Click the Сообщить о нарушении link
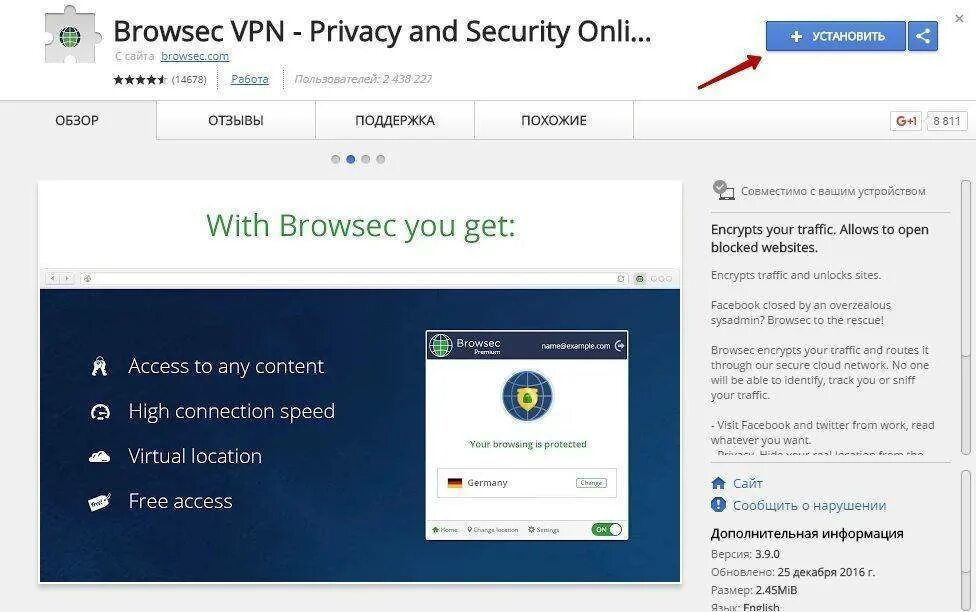Image resolution: width=976 pixels, height=612 pixels. 809,506
